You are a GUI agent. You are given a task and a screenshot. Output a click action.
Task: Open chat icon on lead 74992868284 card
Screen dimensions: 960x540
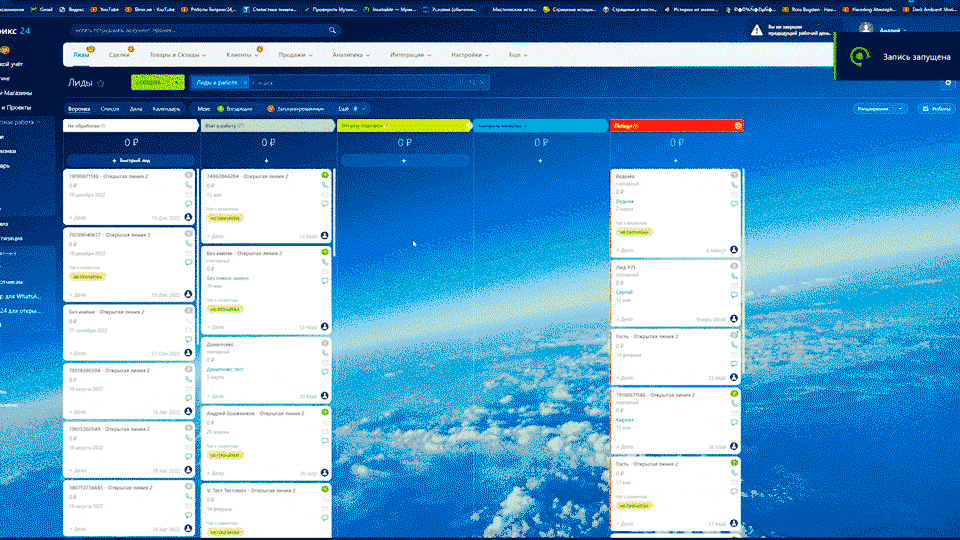325,204
